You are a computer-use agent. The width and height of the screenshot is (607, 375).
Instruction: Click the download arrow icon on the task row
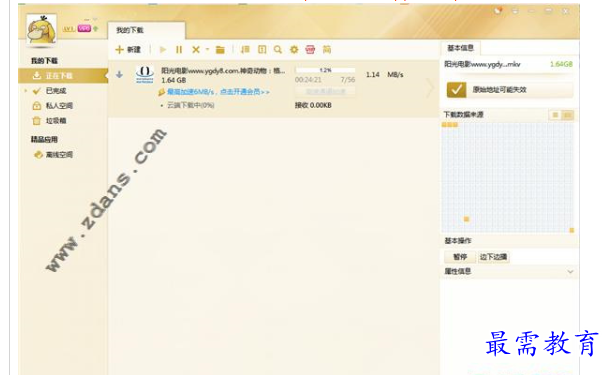pyautogui.click(x=119, y=75)
